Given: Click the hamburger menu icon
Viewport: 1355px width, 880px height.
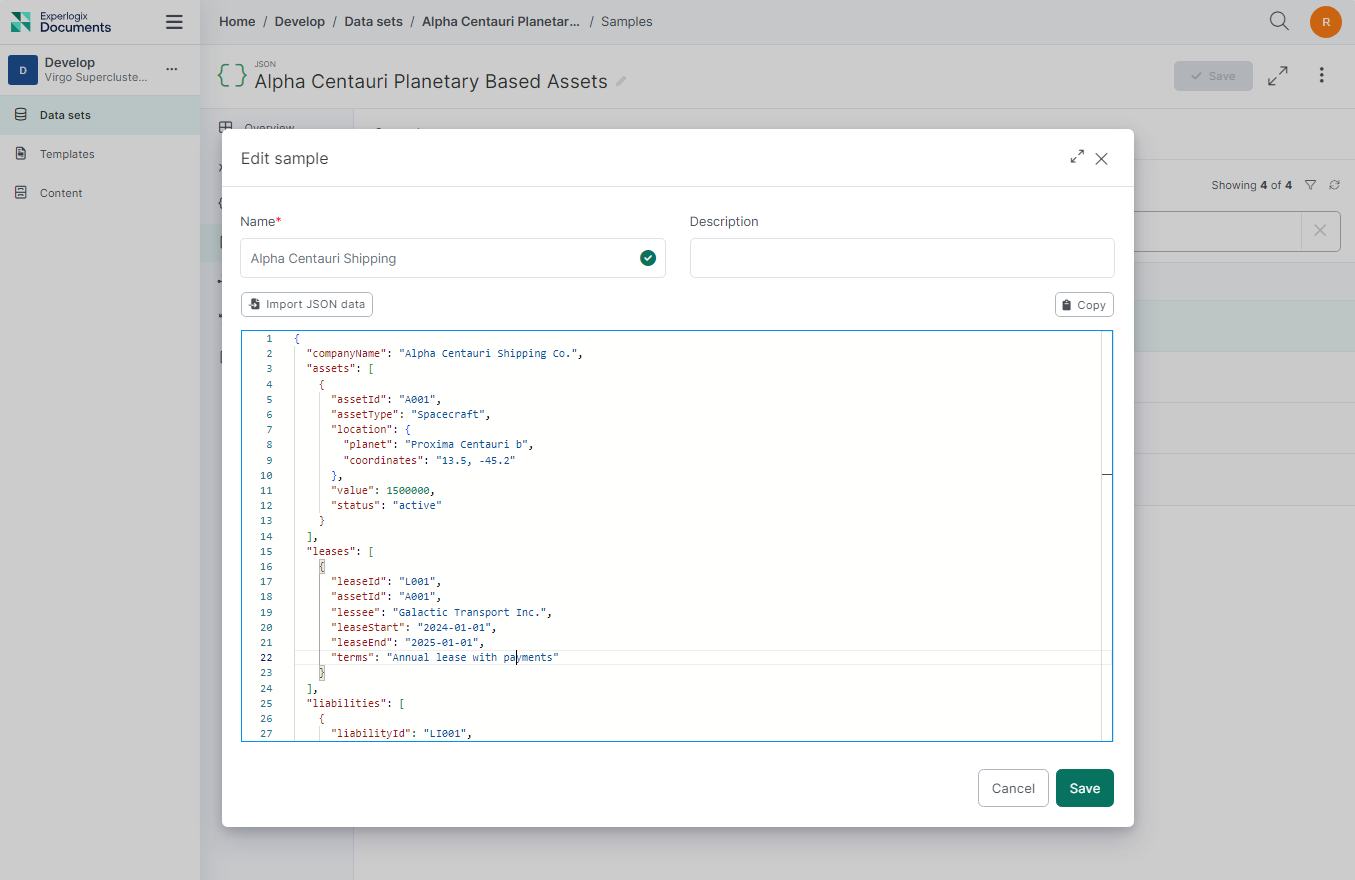Looking at the screenshot, I should tap(174, 22).
